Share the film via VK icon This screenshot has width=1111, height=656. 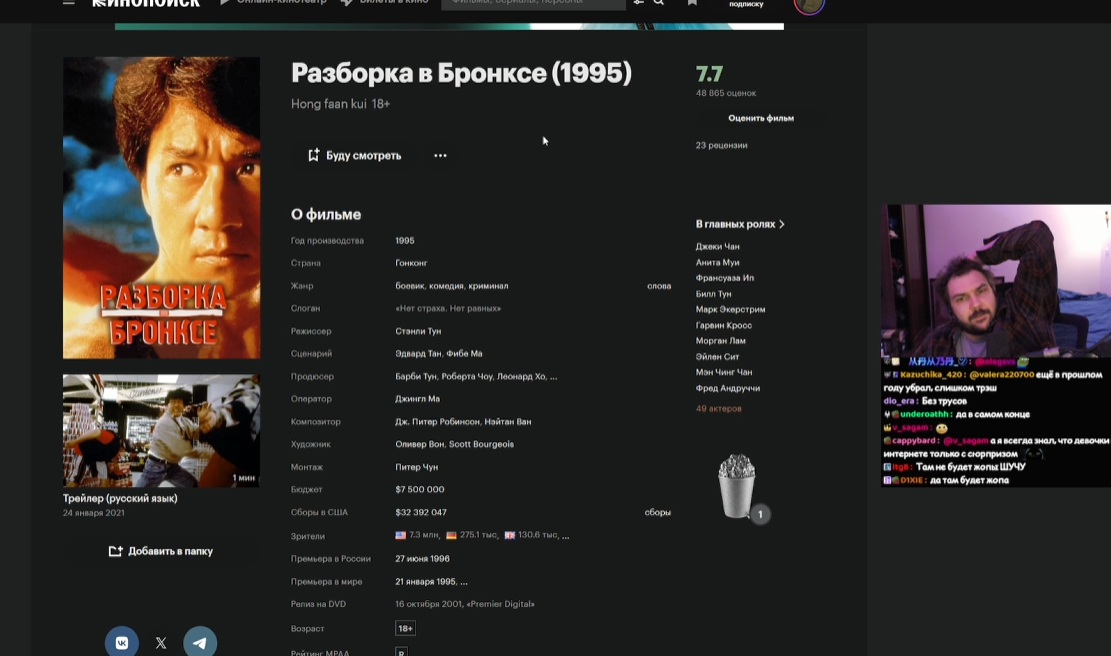pos(122,643)
